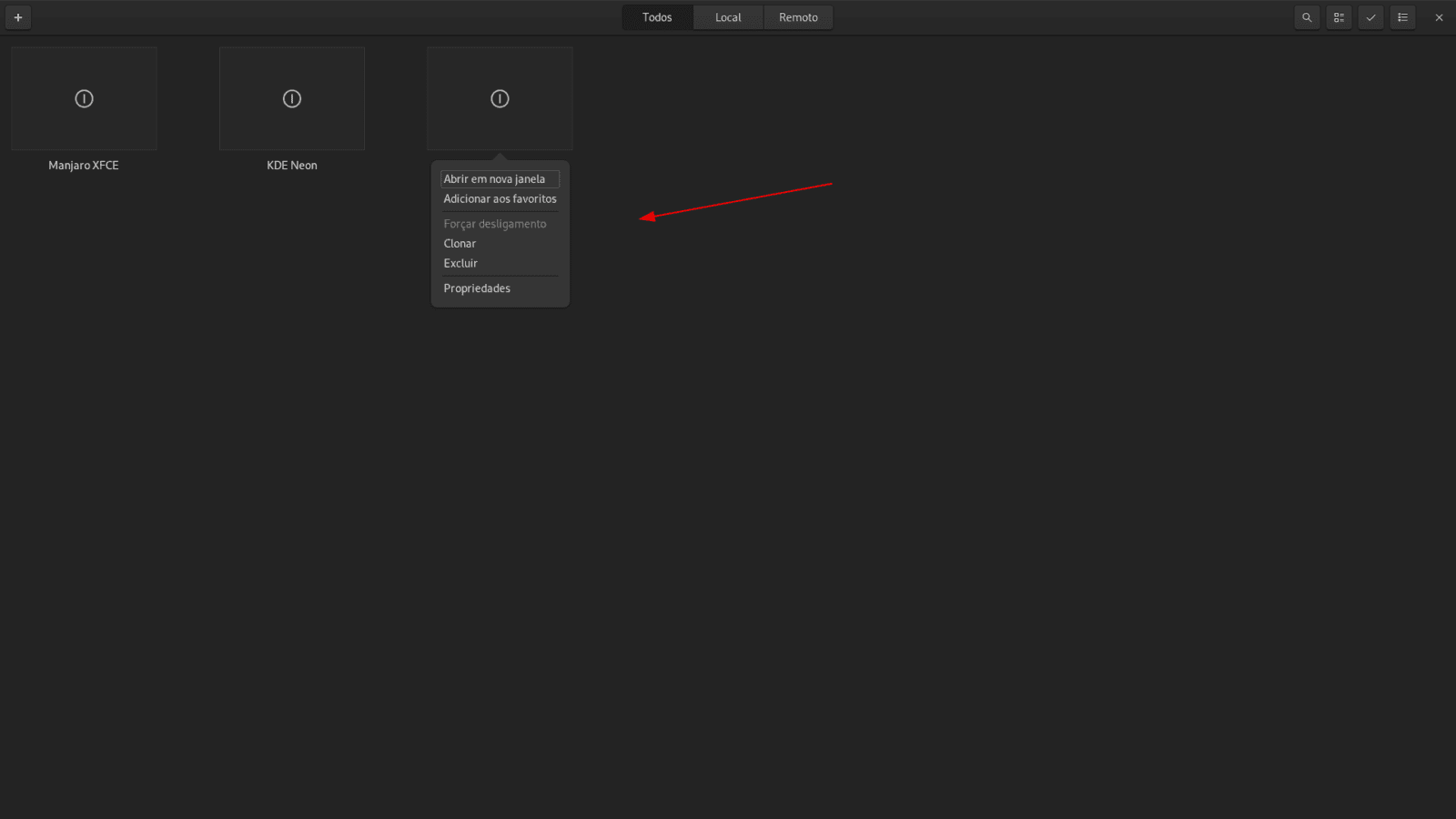Screen dimensions: 1456x819
Task: Select 'Excluir' to delete the box
Action: 460,263
